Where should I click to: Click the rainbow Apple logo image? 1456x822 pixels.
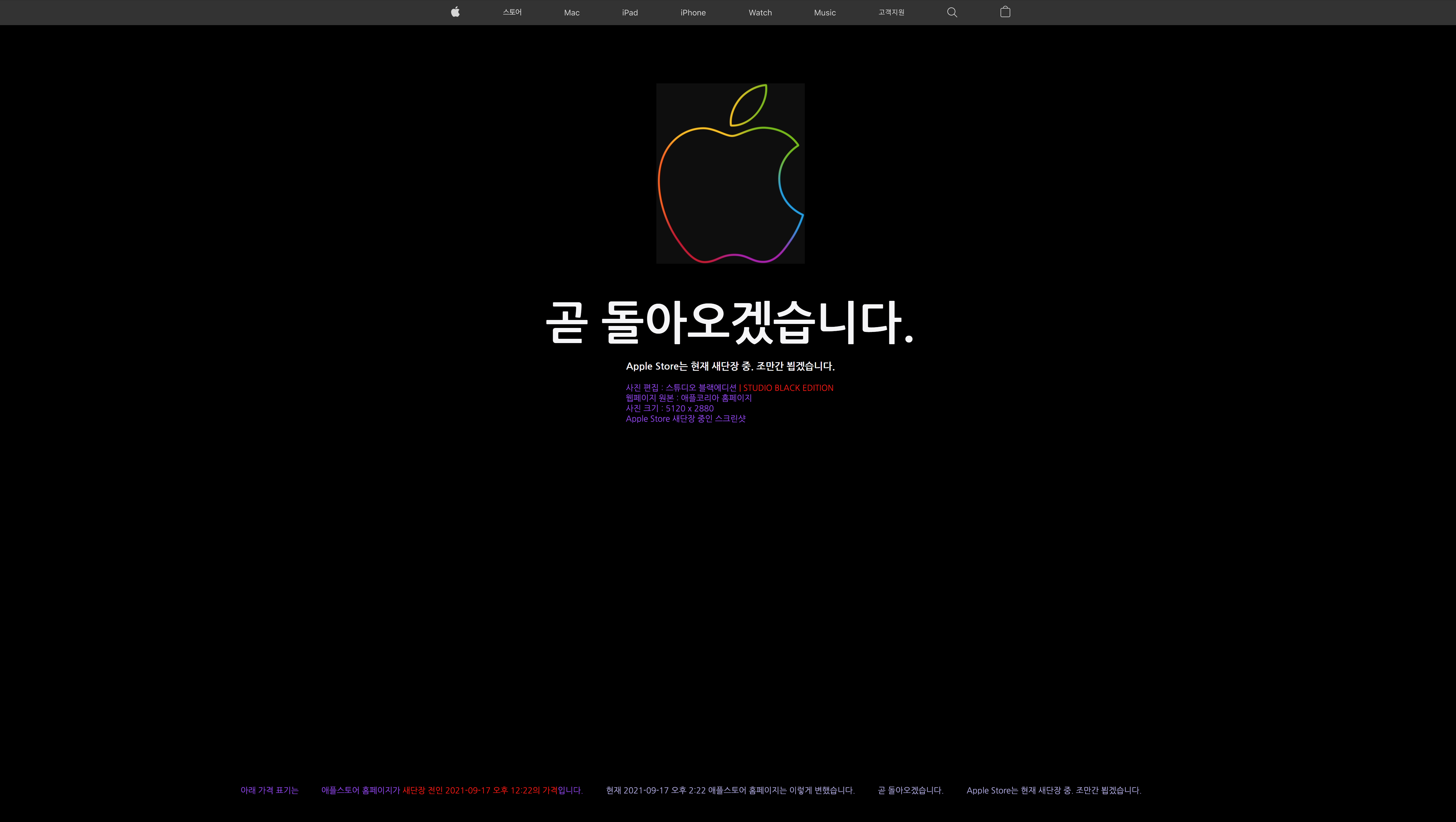point(730,174)
